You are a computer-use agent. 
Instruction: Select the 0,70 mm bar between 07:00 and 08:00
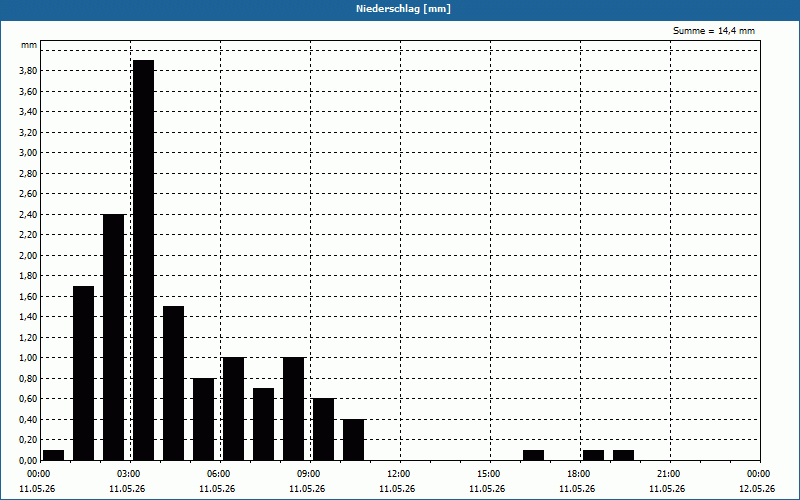coord(263,424)
